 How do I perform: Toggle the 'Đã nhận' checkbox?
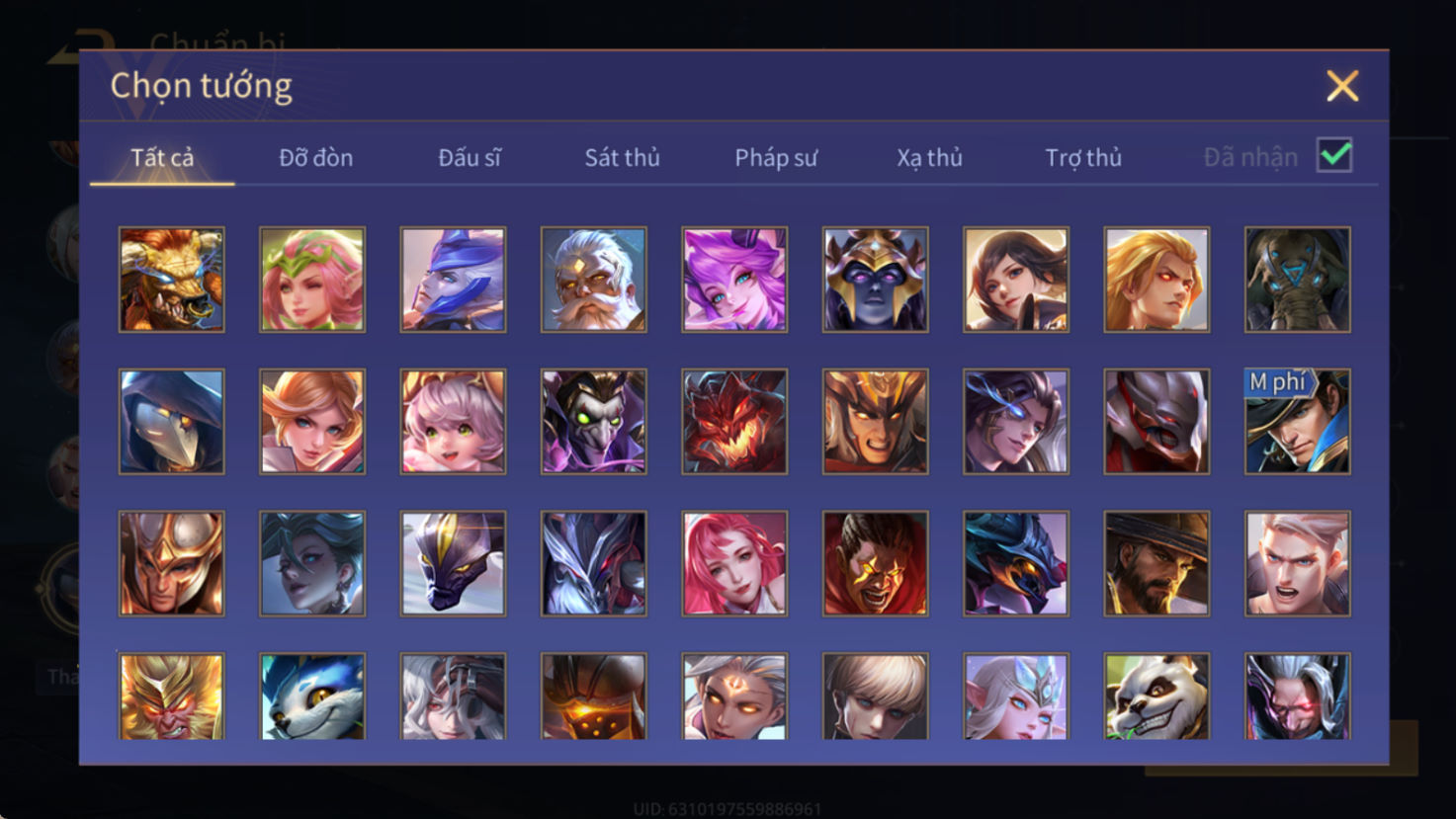click(x=1334, y=156)
